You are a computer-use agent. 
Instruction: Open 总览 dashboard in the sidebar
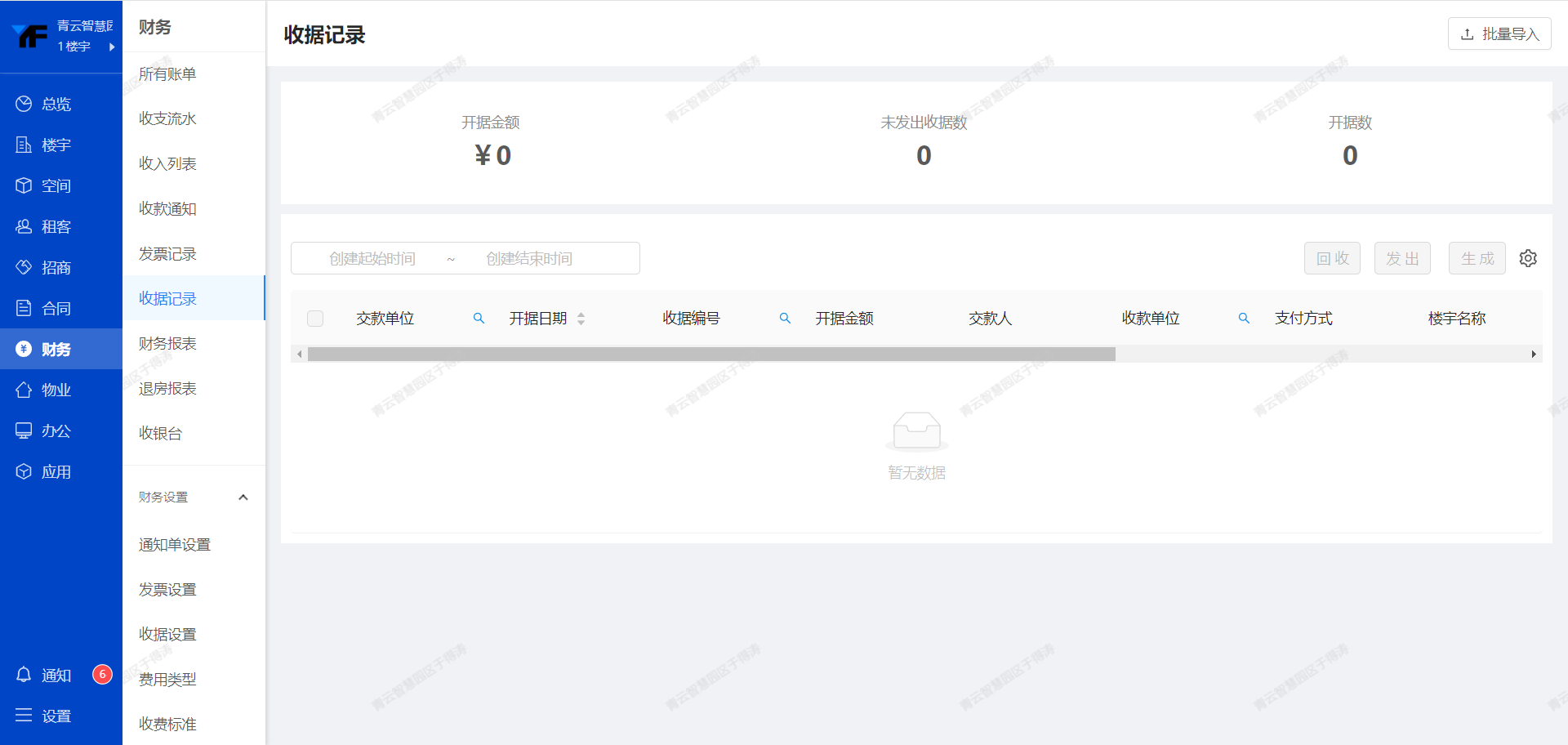56,104
